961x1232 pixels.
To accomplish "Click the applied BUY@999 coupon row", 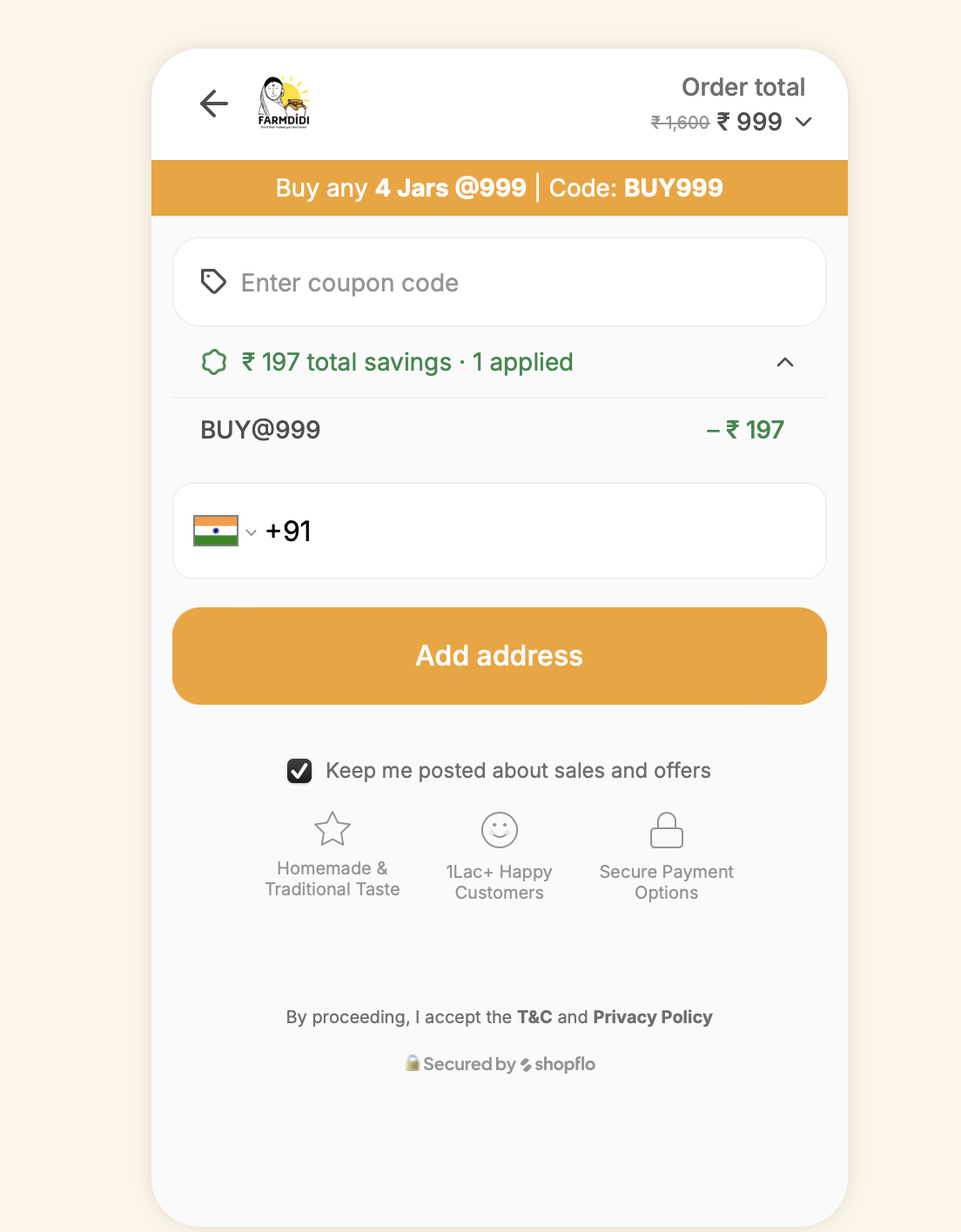I will [x=492, y=430].
